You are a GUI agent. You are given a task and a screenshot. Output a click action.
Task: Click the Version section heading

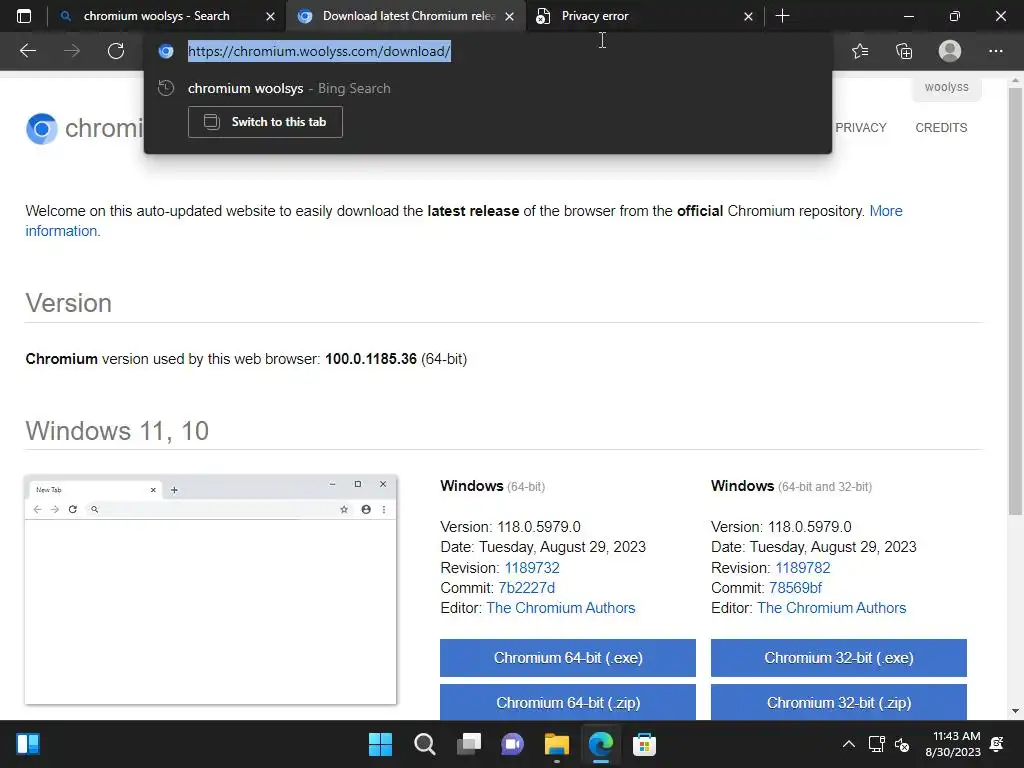pos(69,303)
